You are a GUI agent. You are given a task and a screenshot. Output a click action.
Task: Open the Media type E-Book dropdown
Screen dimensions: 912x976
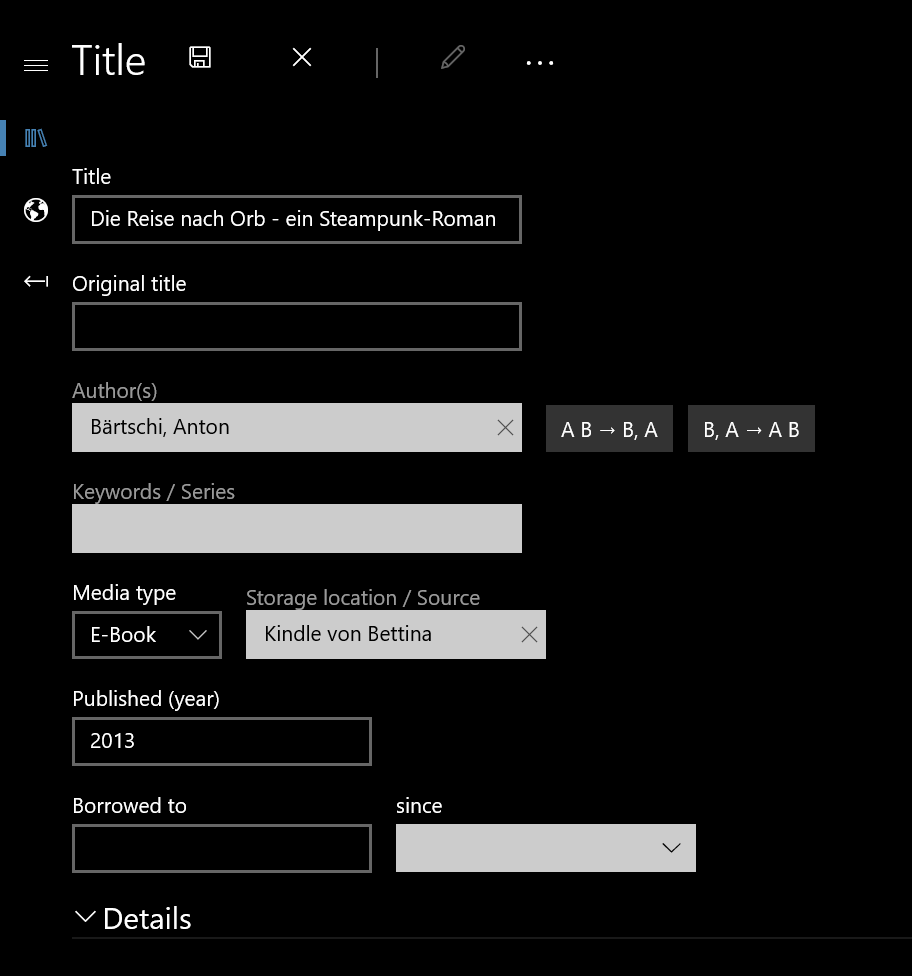[x=147, y=635]
